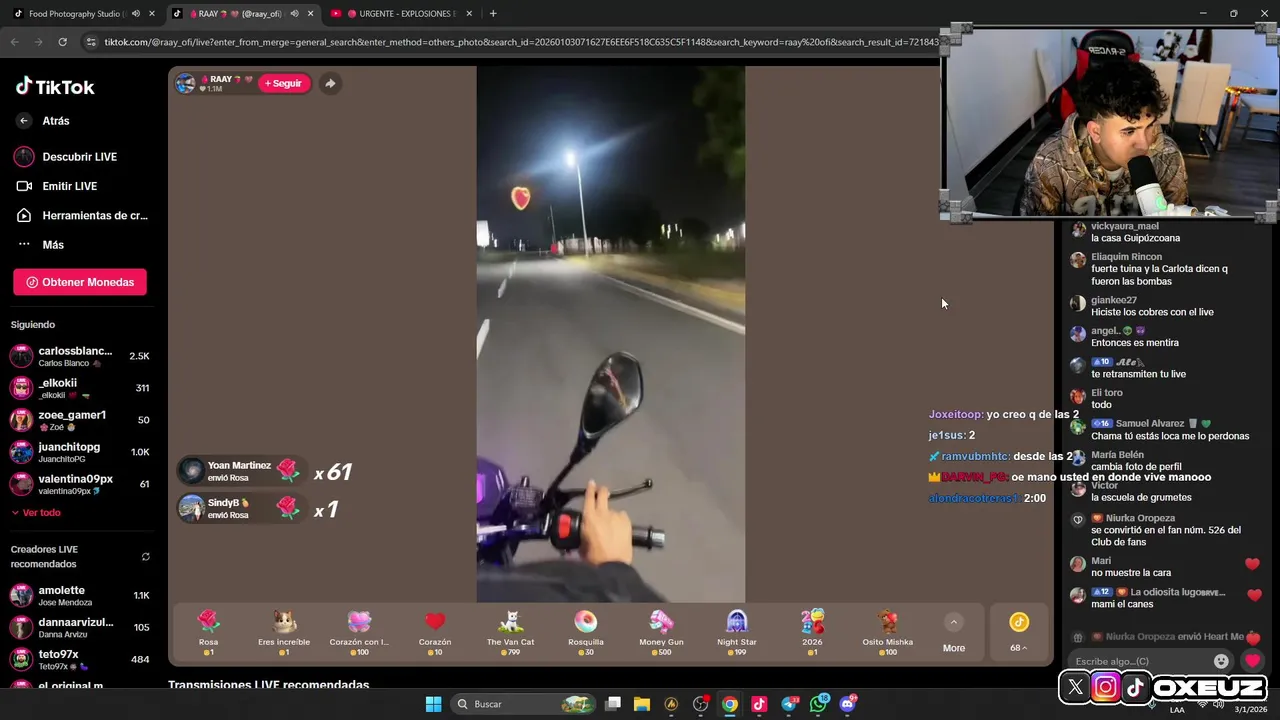The width and height of the screenshot is (1280, 720).
Task: Open zoee_gamer1 live in Siguiendo list
Action: pos(80,420)
